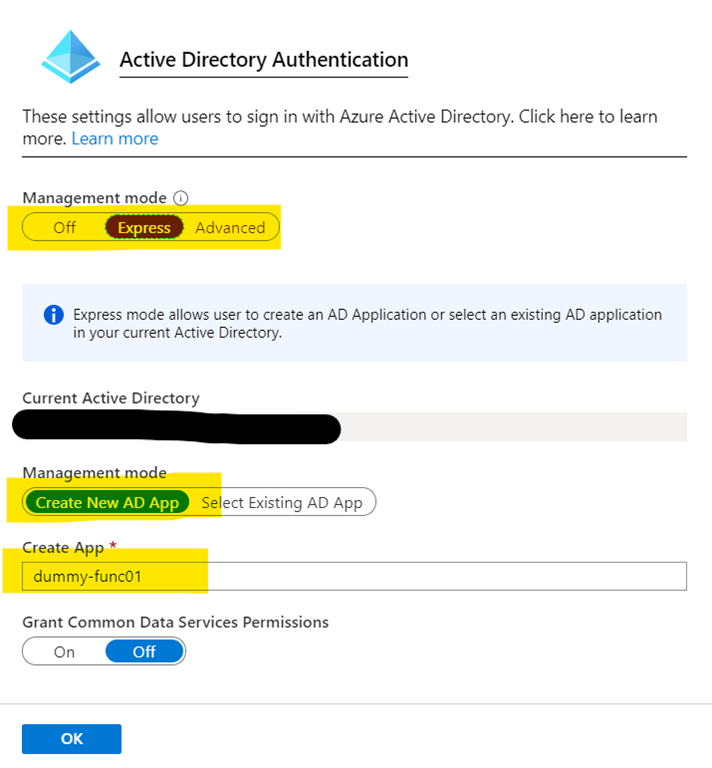Click the Express mode information banner text
The image size is (712, 768).
[x=367, y=323]
